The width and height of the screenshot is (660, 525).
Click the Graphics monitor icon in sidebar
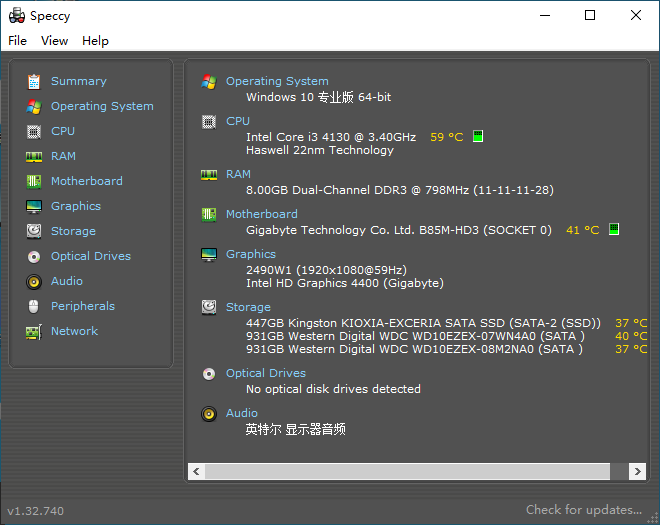34,207
